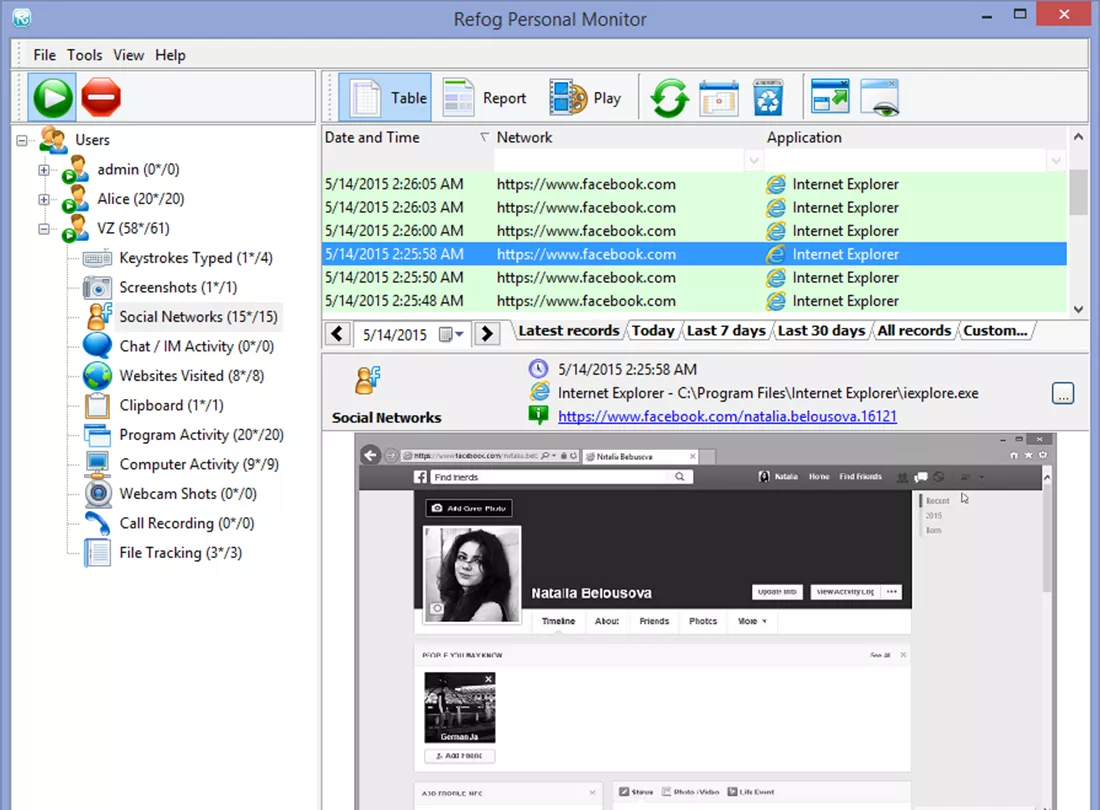Sort by the Network column header
The width and height of the screenshot is (1100, 810).
tap(628, 137)
